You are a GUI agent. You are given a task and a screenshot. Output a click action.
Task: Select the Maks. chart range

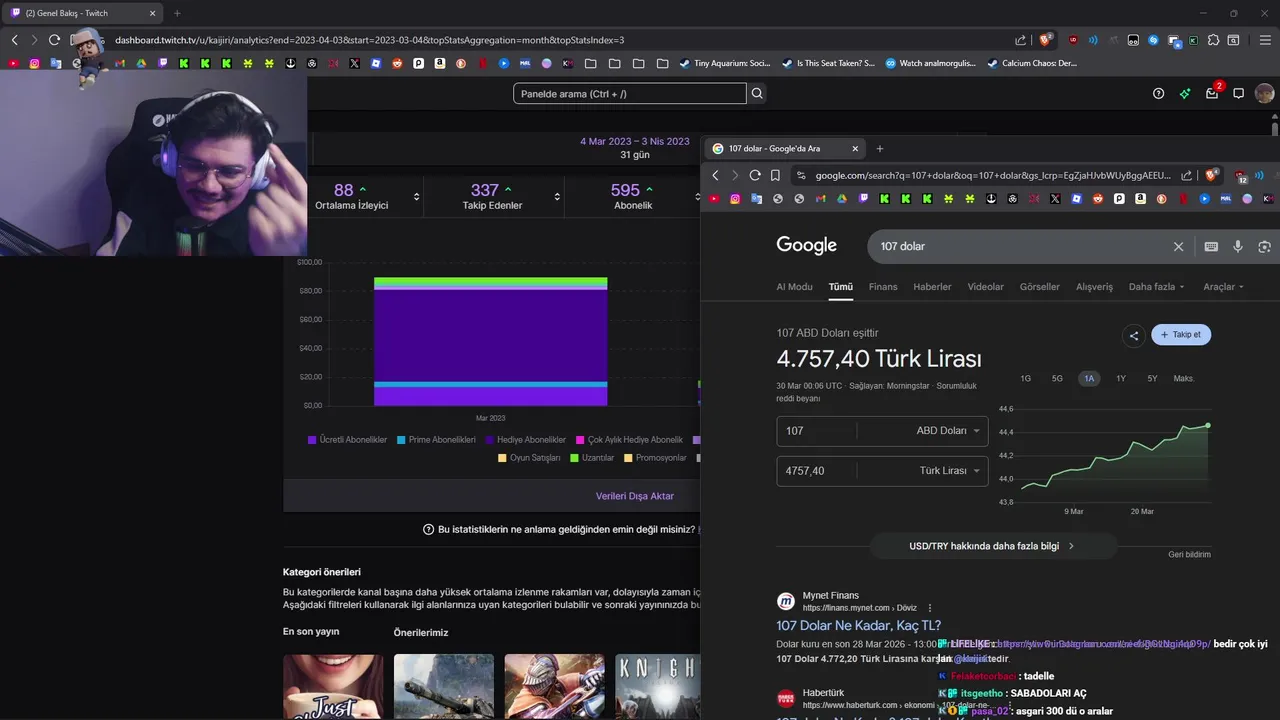(1183, 379)
